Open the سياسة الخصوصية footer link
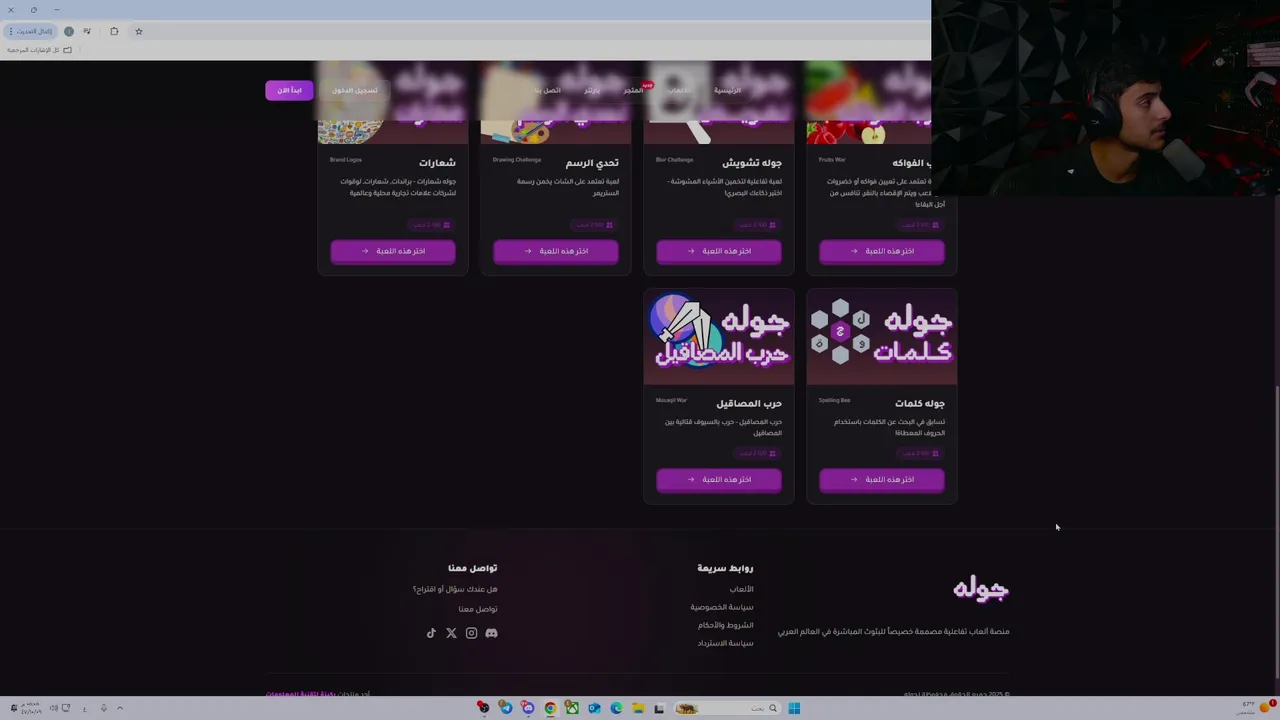The image size is (1280, 720). [x=721, y=607]
